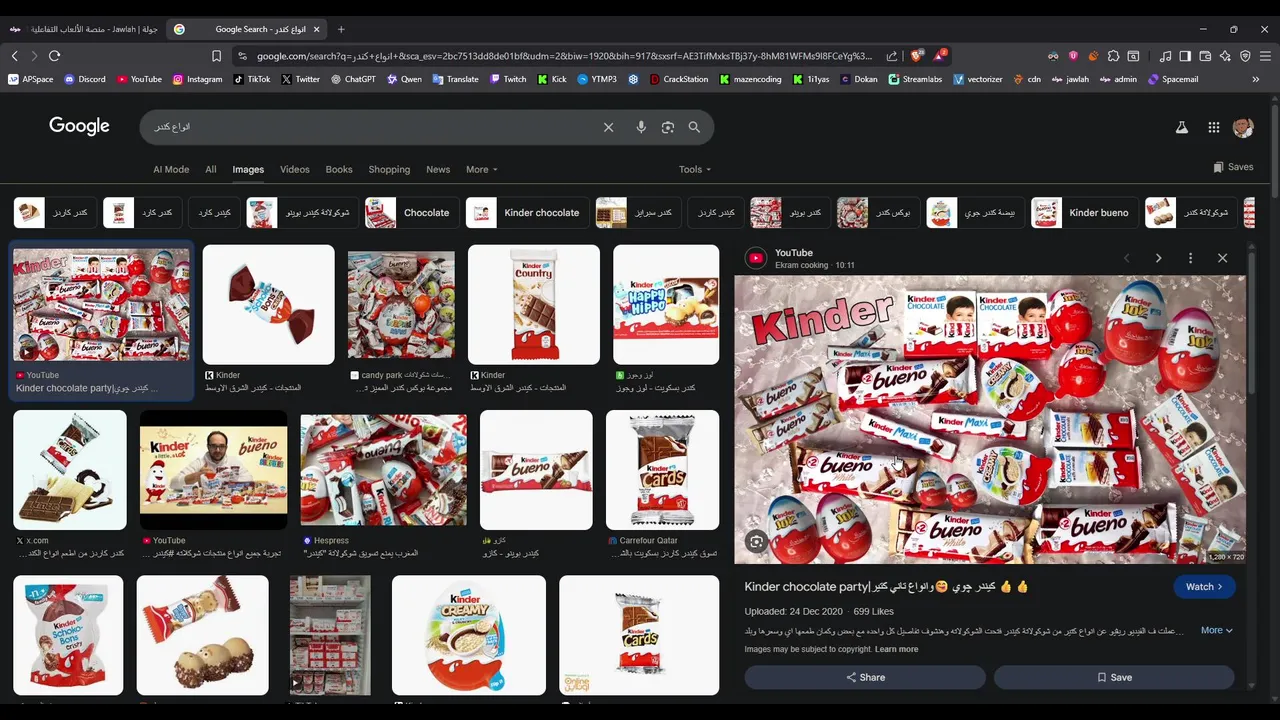Open the Tools dropdown
This screenshot has width=1280, height=720.
(695, 169)
